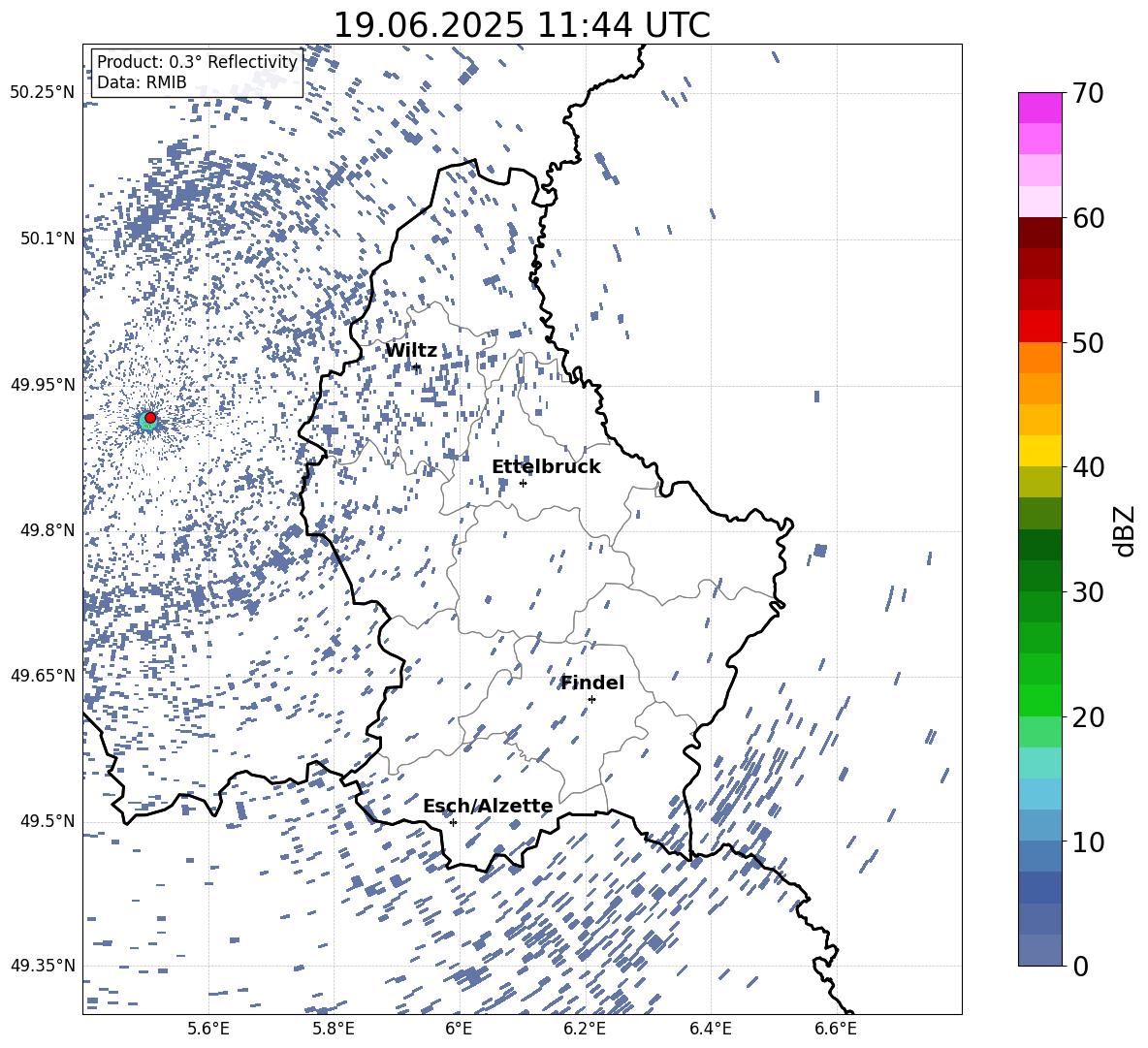This screenshot has width=1148, height=1048.
Task: Click the colorbar tick label 60
Action: (1088, 219)
